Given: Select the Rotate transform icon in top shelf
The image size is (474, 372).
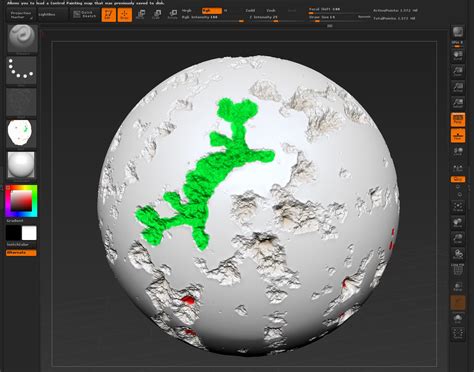Looking at the screenshot, I should (x=173, y=14).
